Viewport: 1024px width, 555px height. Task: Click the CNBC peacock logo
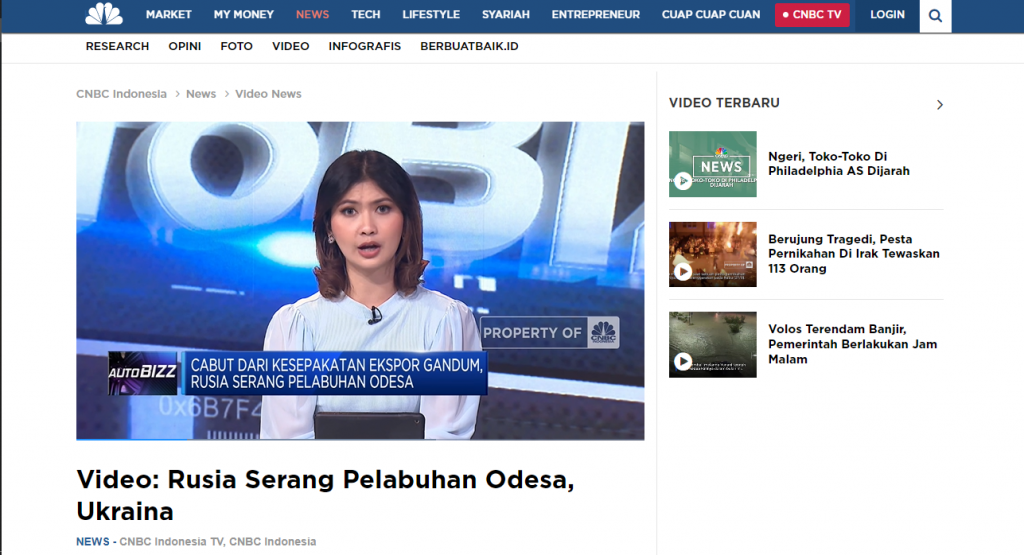click(x=104, y=14)
